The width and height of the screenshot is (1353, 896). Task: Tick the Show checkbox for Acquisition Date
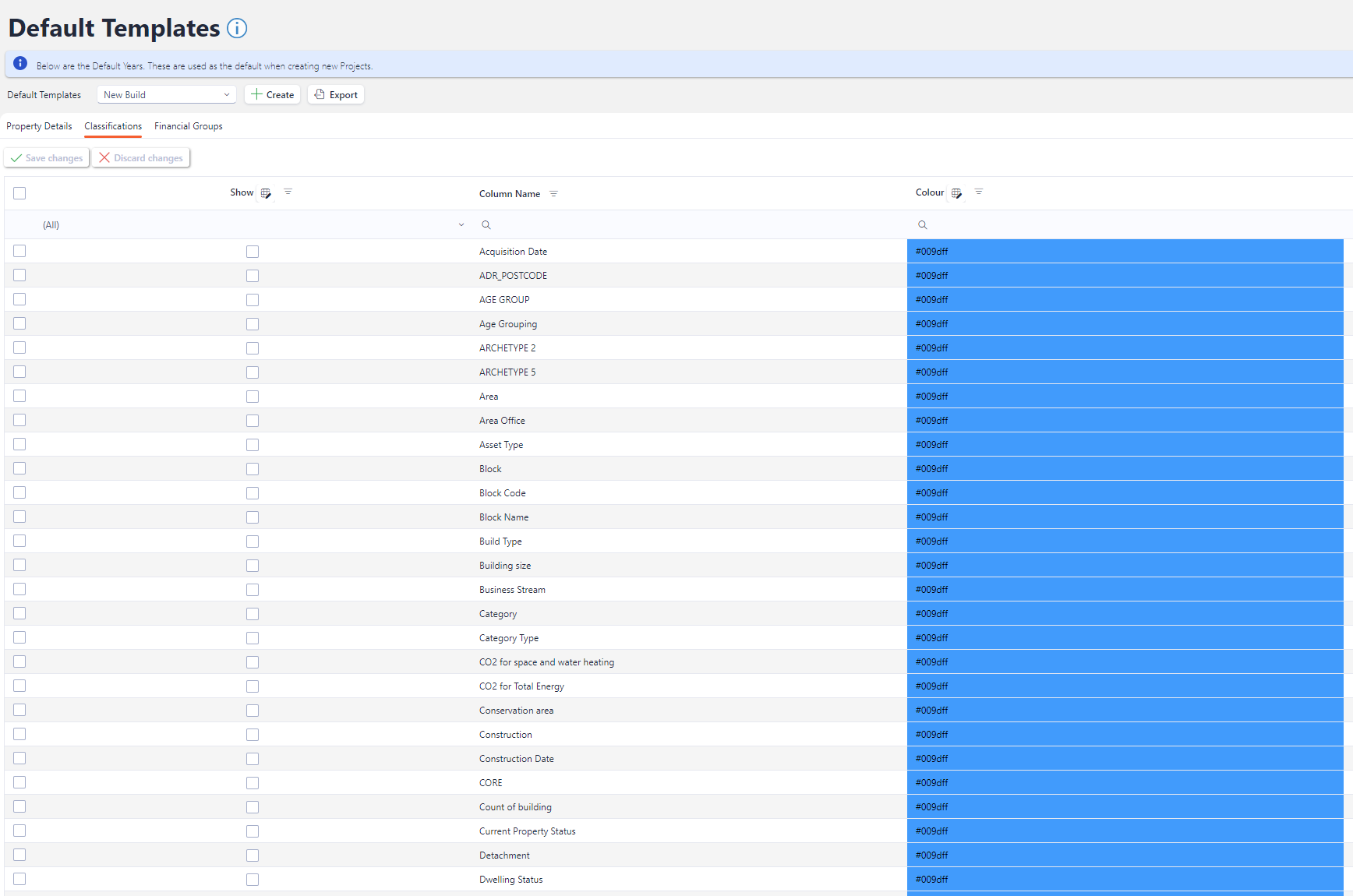point(253,252)
